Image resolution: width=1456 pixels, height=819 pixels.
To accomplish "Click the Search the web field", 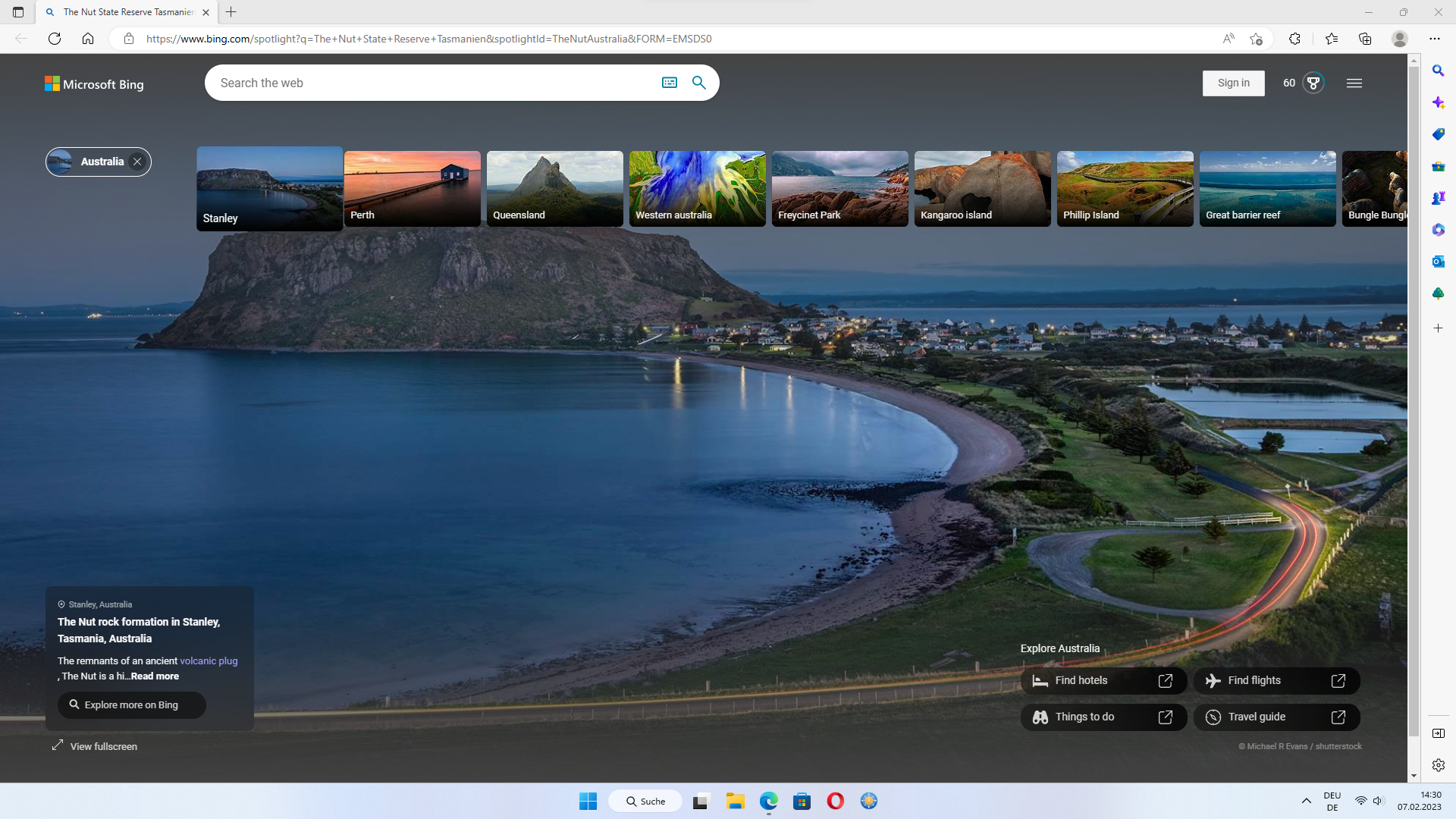I will [432, 83].
